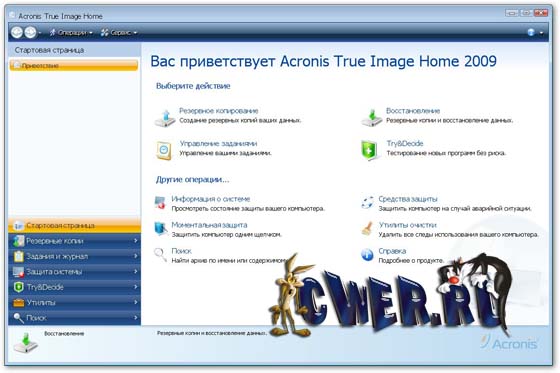The height and width of the screenshot is (373, 560).
Task: Expand the Задания и журнал sidebar section
Action: tap(75, 256)
